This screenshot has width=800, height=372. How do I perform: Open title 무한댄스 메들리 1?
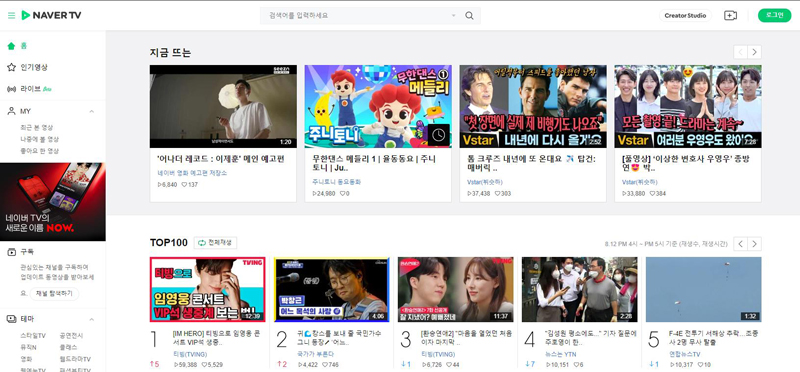click(374, 163)
